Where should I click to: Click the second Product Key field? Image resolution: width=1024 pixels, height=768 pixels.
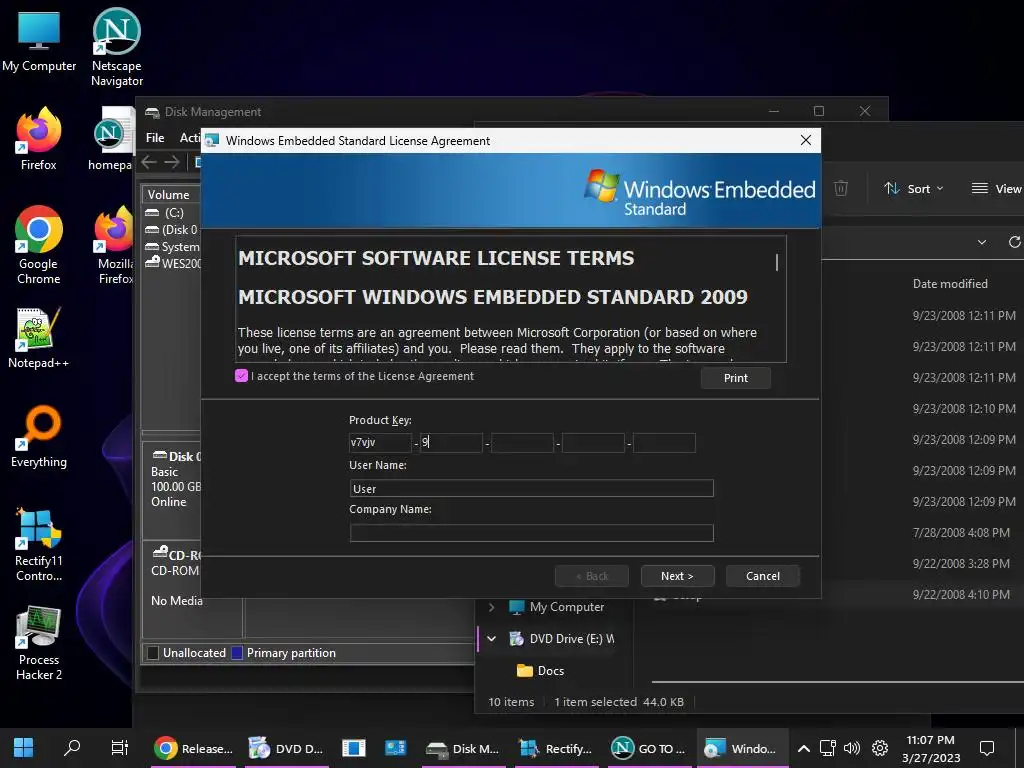tap(451, 443)
